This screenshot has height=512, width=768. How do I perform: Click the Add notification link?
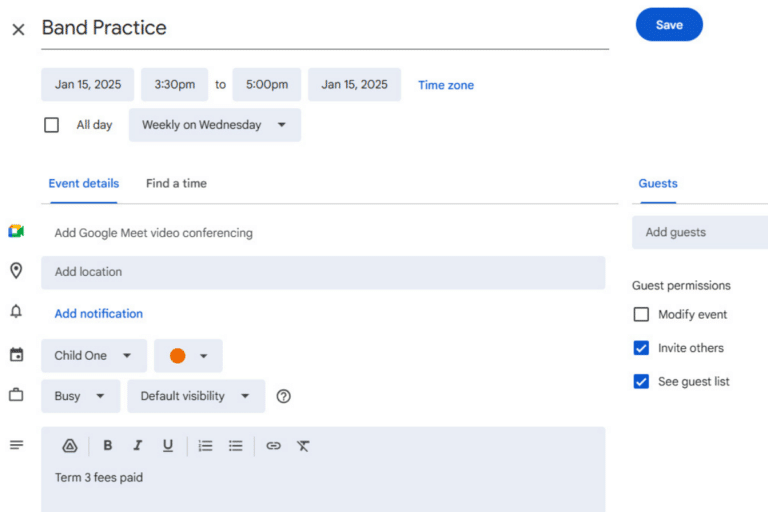point(98,314)
